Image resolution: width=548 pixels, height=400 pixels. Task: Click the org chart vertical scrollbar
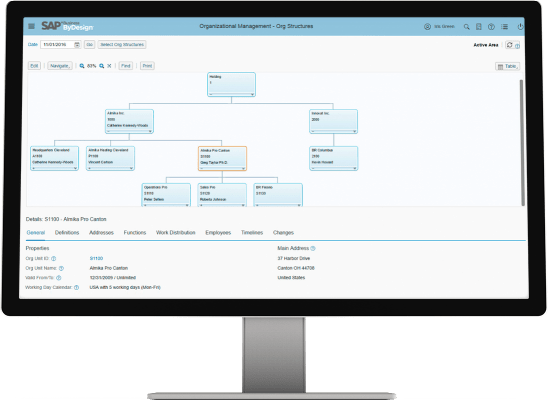(521, 143)
